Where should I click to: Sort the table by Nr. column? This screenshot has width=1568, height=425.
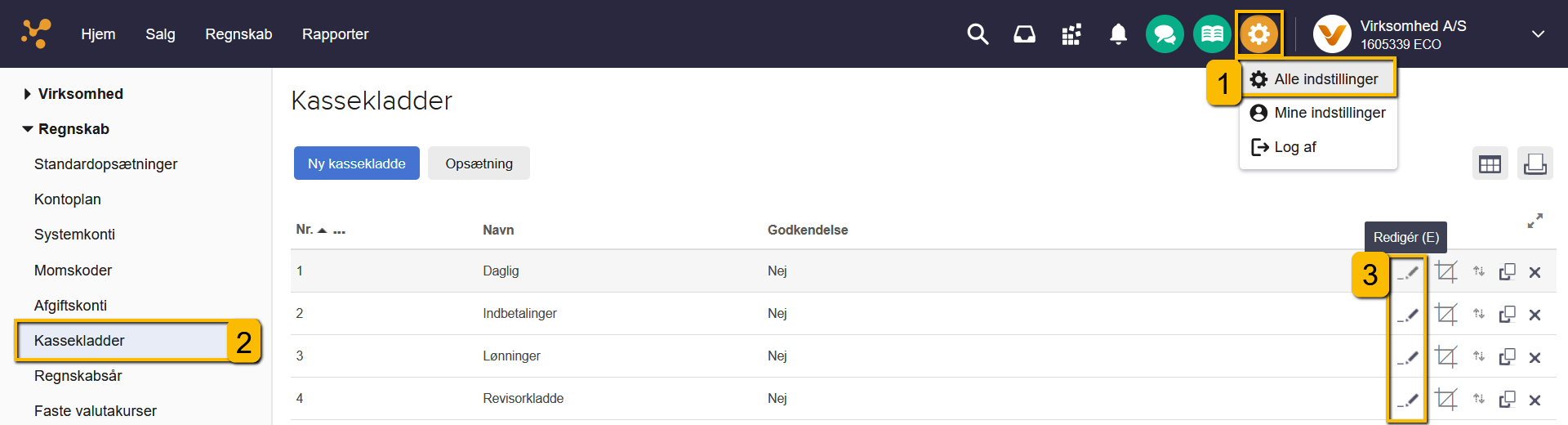pyautogui.click(x=305, y=230)
